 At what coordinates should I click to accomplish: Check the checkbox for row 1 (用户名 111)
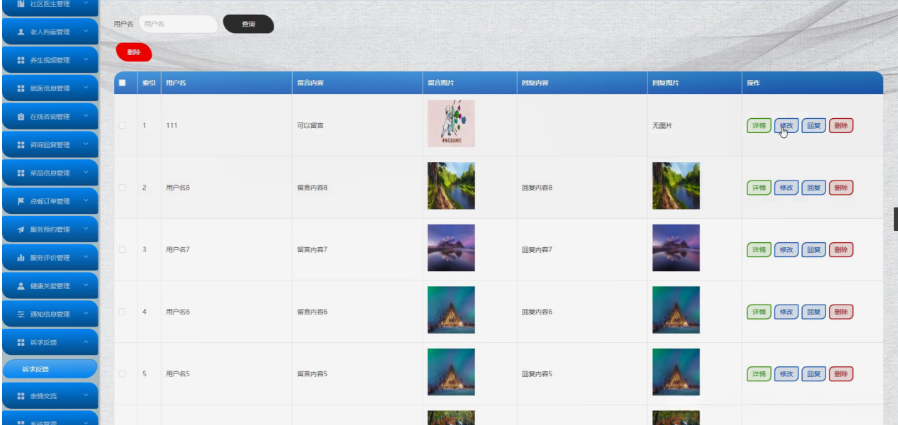tap(122, 125)
